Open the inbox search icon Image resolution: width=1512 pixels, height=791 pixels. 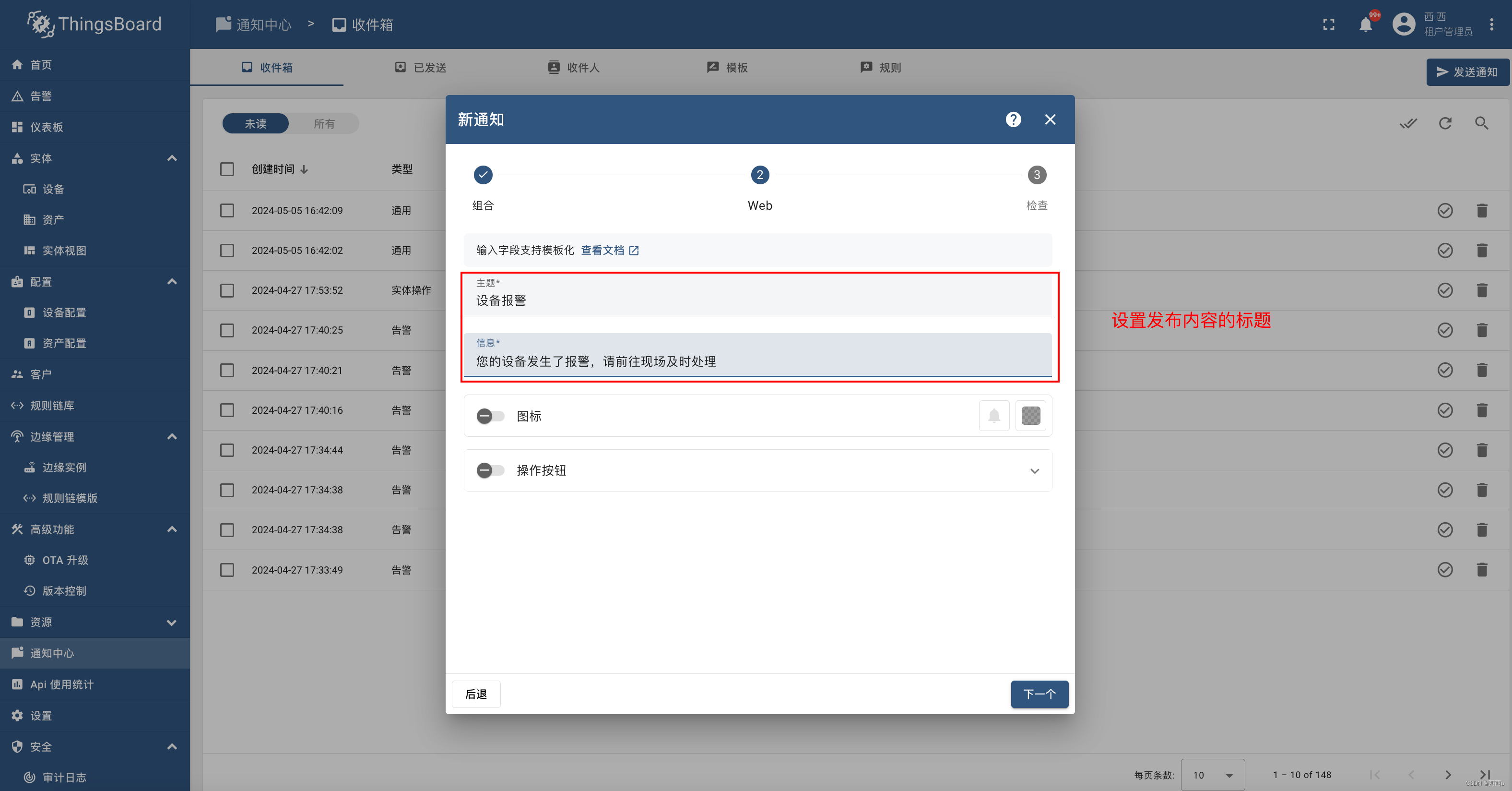(x=1481, y=123)
